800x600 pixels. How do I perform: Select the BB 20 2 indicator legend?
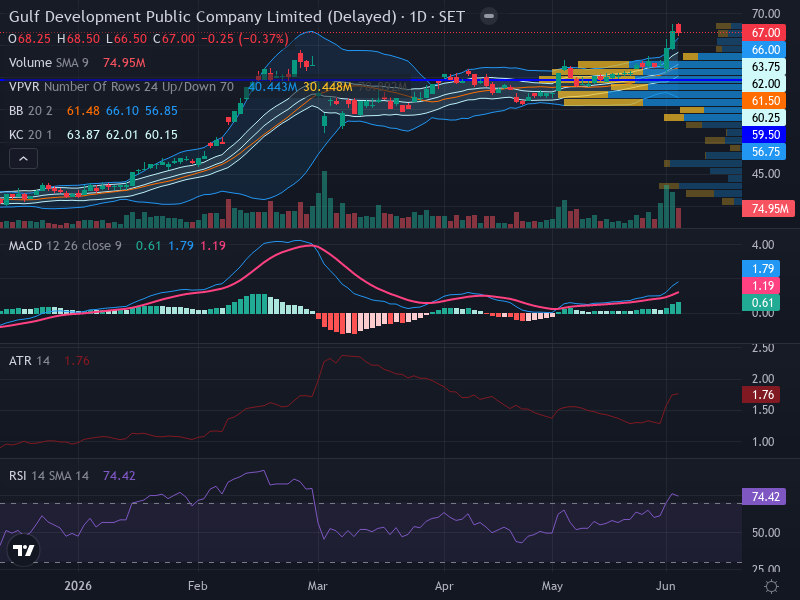pos(31,111)
